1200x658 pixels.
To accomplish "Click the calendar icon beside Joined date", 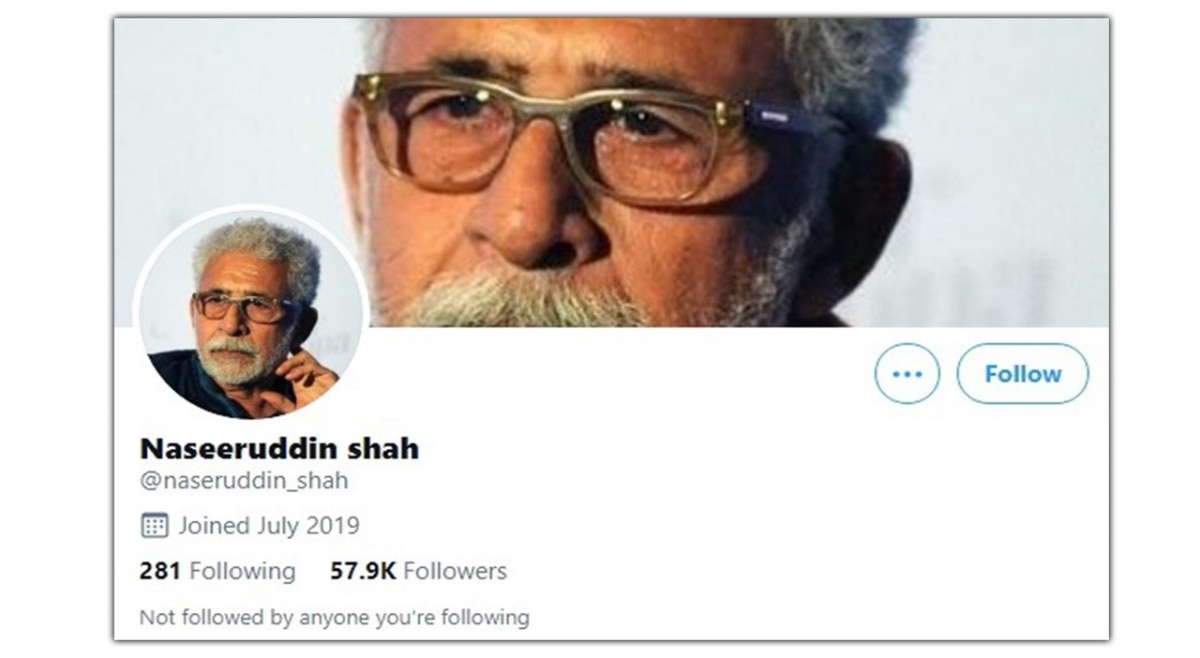I will click(154, 526).
